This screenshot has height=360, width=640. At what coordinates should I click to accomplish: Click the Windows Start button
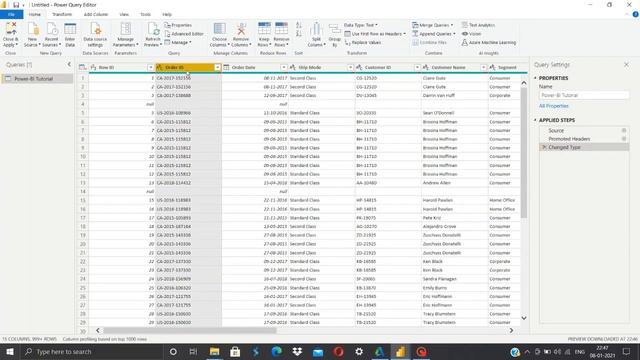[10, 351]
